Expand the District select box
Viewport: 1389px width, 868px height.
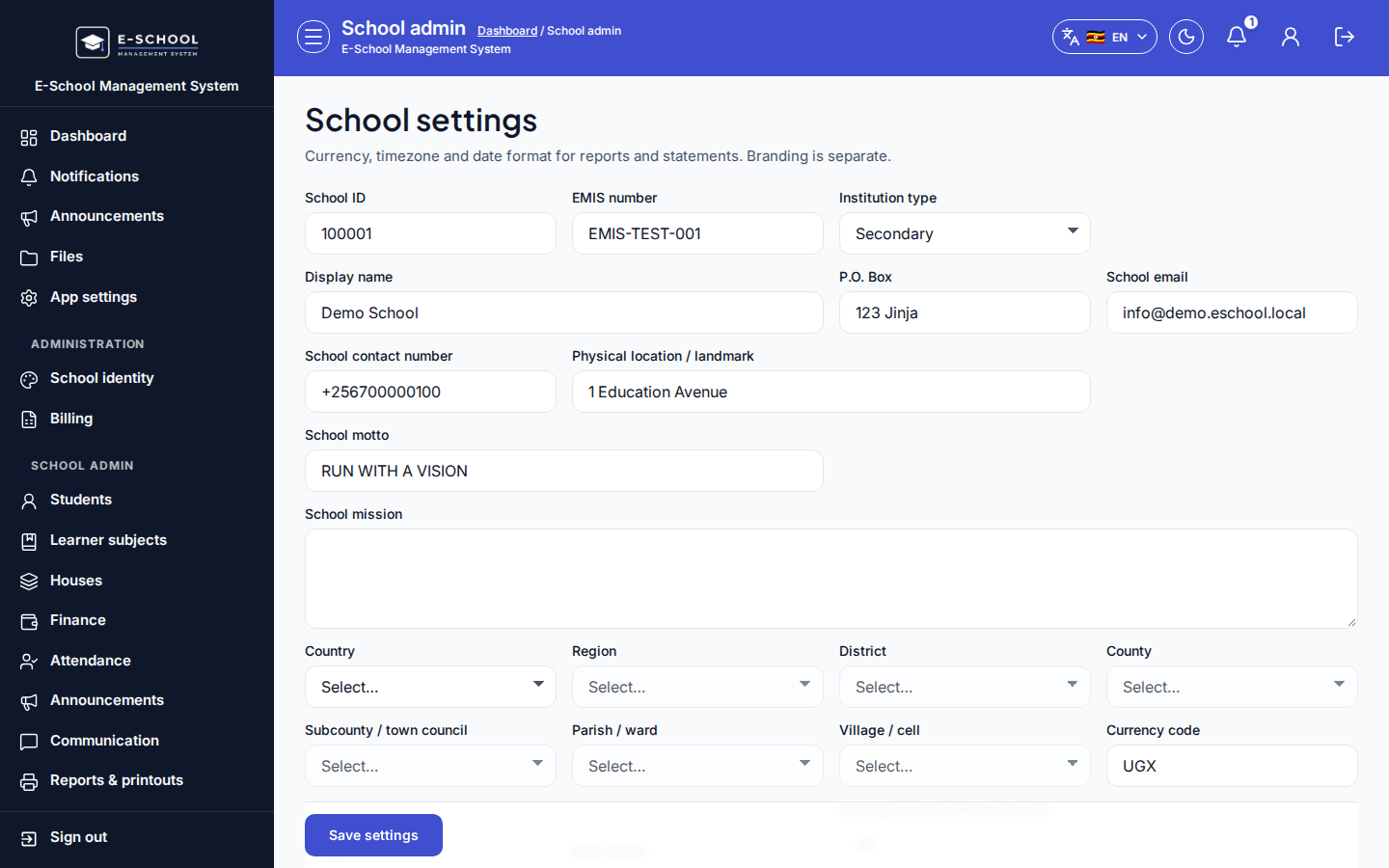coord(965,687)
